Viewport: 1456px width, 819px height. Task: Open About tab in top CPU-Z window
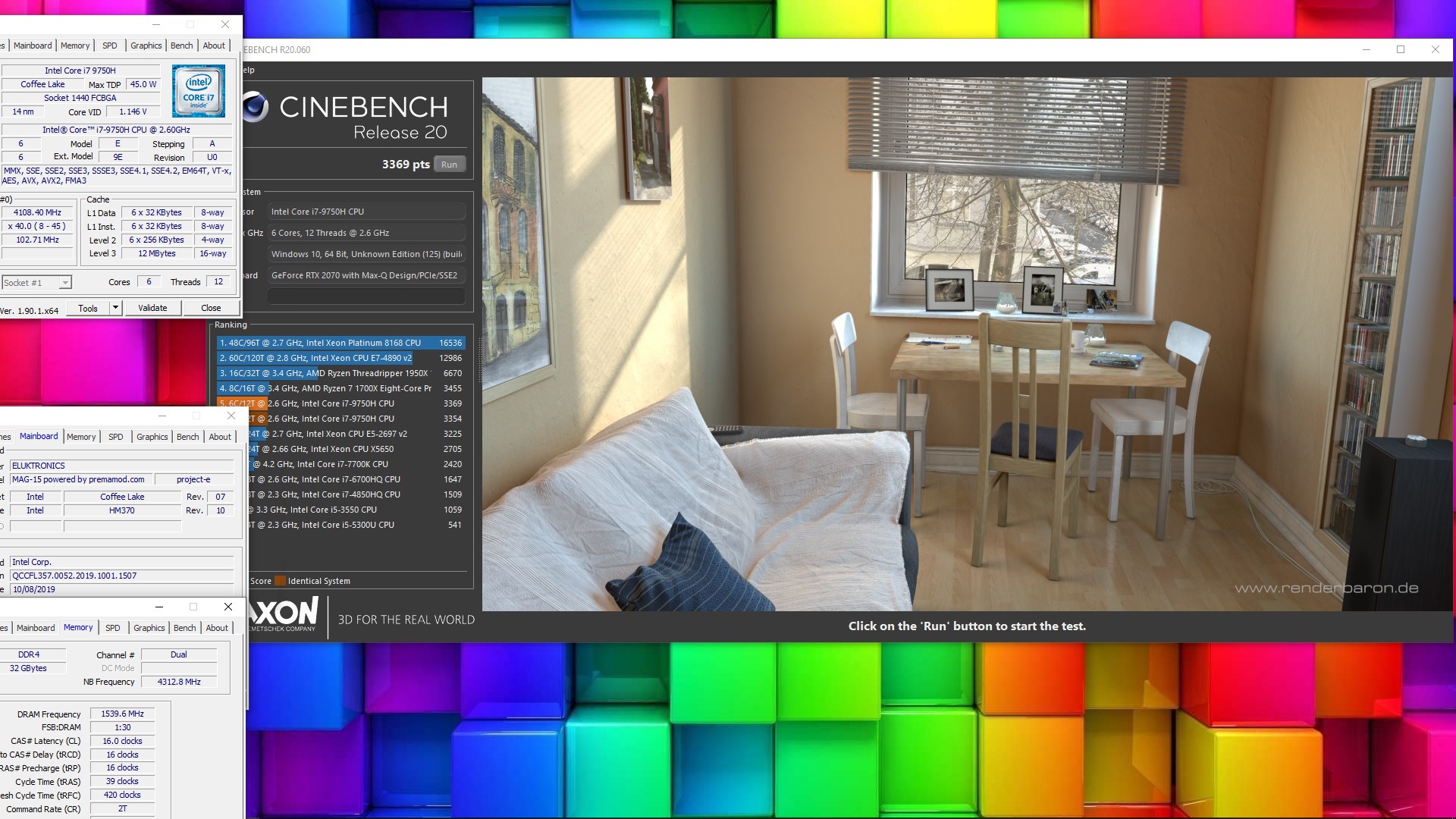214,45
